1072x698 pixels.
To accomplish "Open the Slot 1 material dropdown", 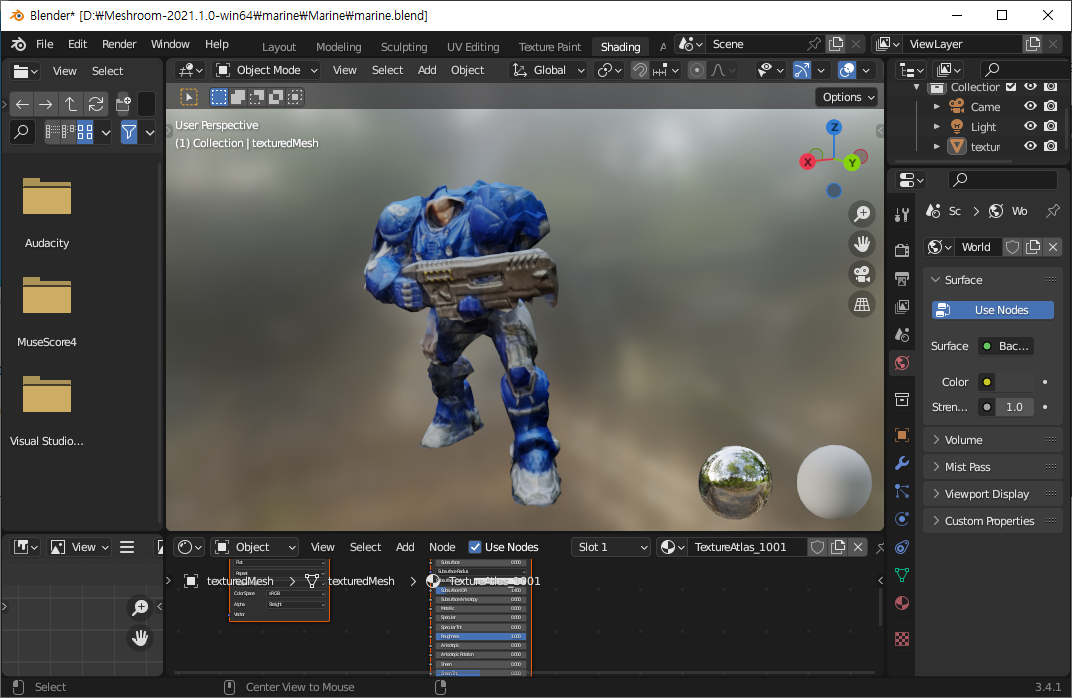I will [611, 547].
